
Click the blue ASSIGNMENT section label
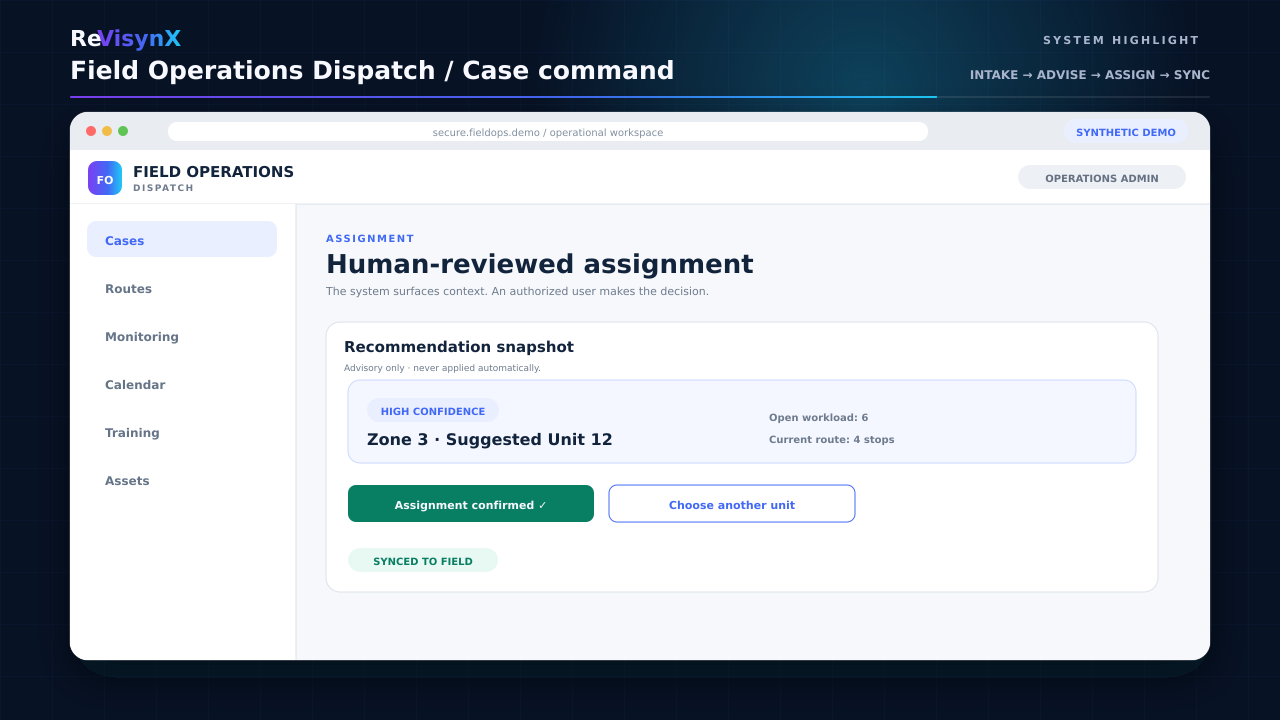click(x=370, y=238)
